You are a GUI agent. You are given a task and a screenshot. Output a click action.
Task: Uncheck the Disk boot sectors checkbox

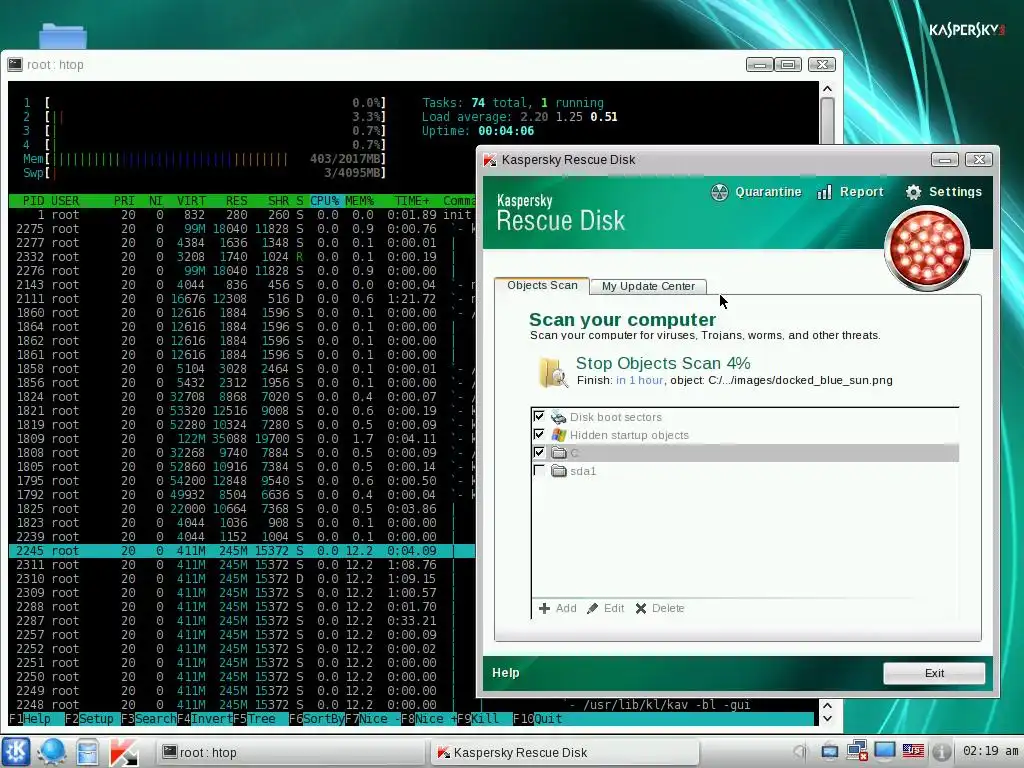click(539, 416)
